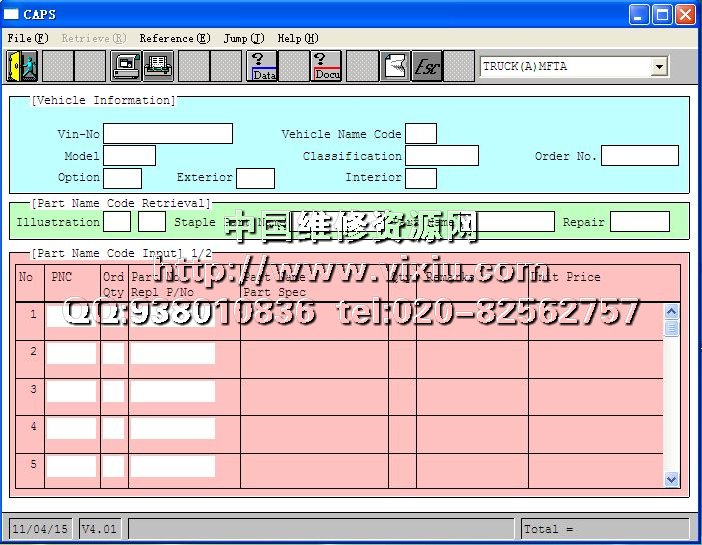Click the PNC cell in row 2
Image resolution: width=702 pixels, height=545 pixels.
click(x=72, y=353)
